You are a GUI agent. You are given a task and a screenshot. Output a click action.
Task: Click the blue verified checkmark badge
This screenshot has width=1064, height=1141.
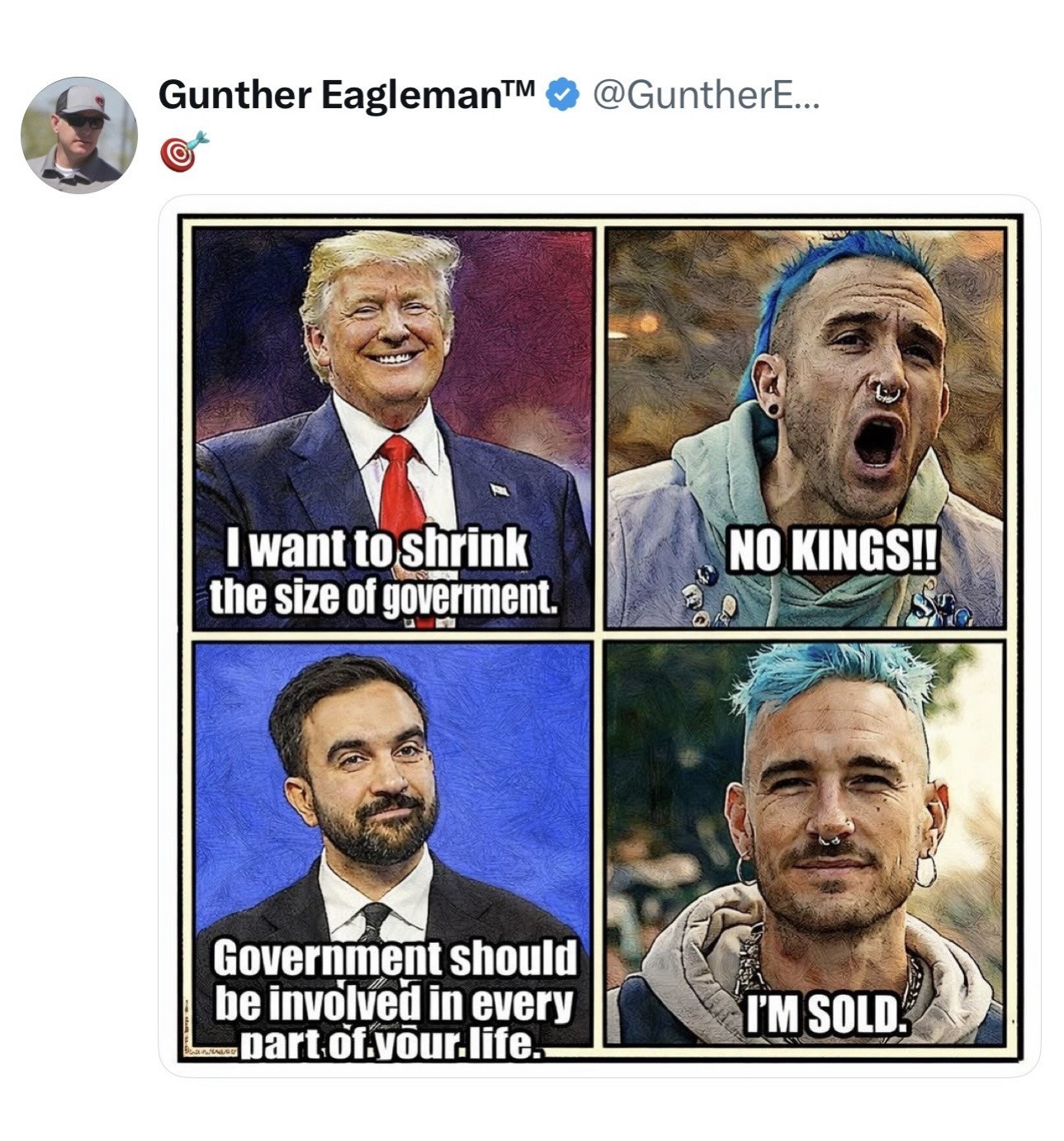tap(563, 95)
